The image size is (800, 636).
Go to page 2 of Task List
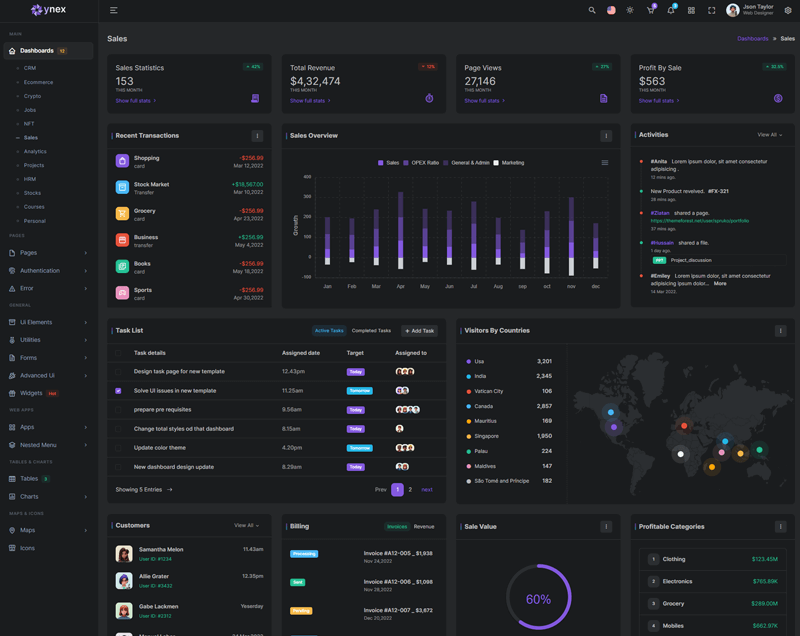[410, 490]
